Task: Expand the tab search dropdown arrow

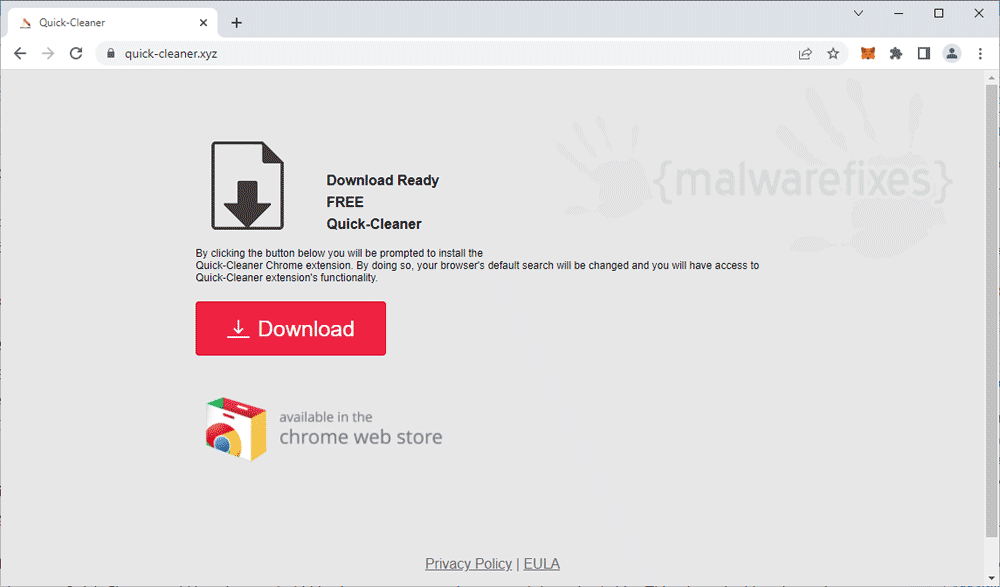Action: tap(858, 13)
